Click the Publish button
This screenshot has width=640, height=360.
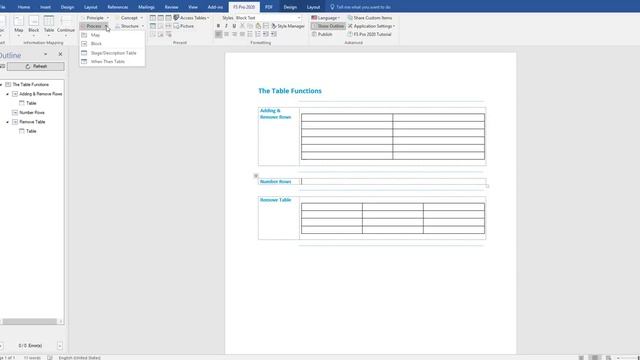pos(322,34)
